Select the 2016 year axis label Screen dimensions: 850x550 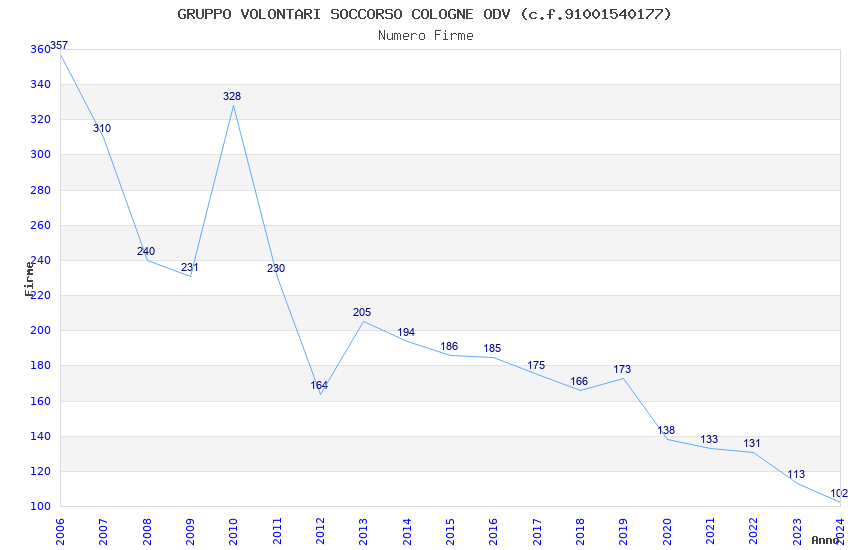point(493,532)
